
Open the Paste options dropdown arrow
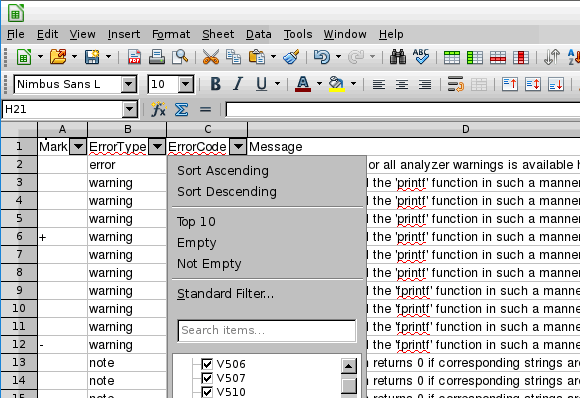click(273, 57)
